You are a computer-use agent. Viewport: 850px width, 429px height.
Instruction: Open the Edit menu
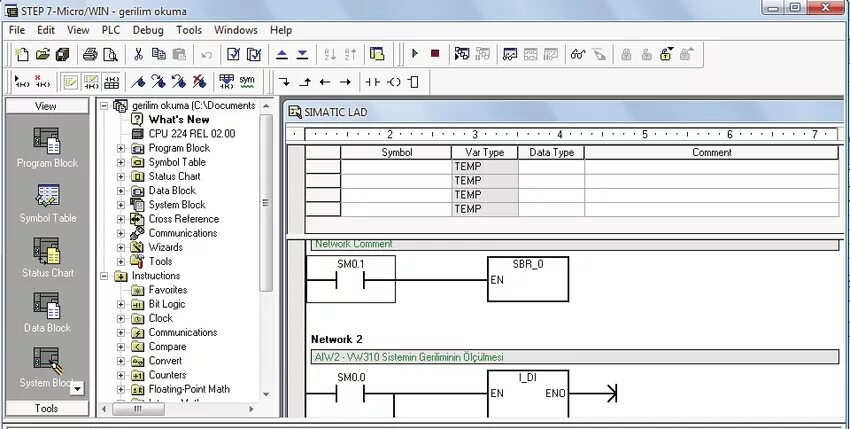tap(46, 30)
